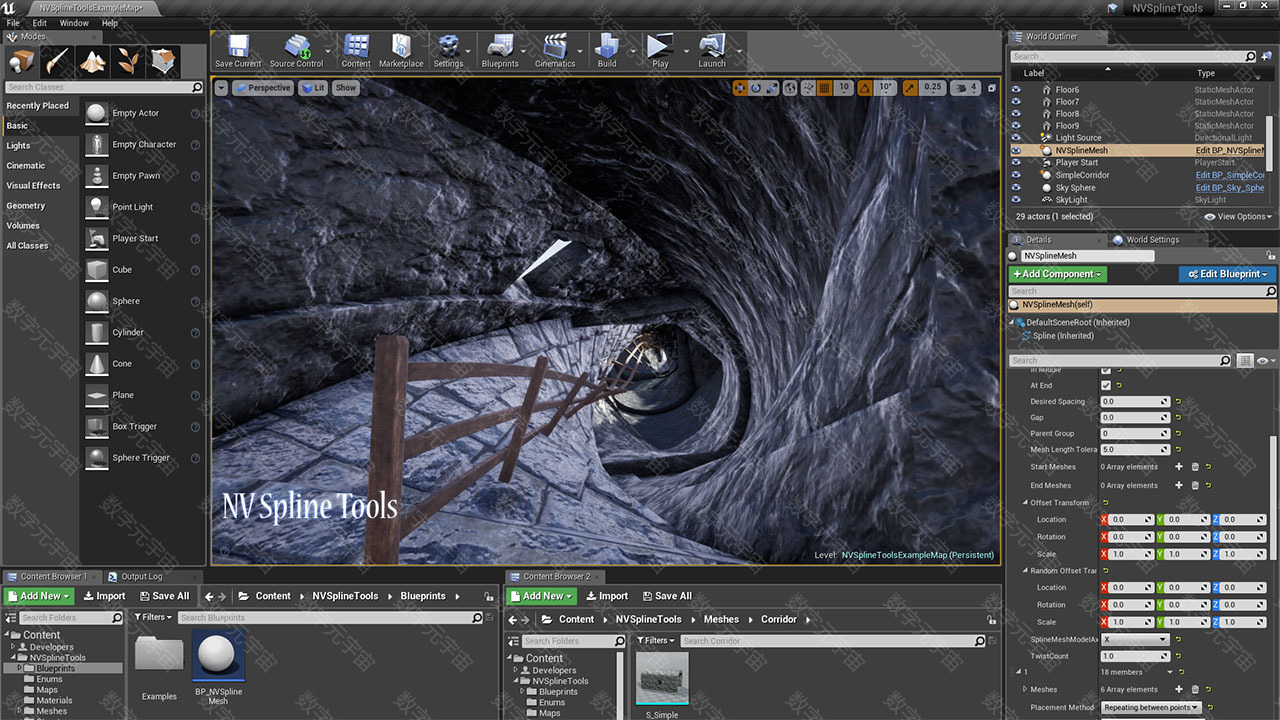Open the Edit BP_SimpleCor link
The height and width of the screenshot is (720, 1280).
click(x=1230, y=175)
